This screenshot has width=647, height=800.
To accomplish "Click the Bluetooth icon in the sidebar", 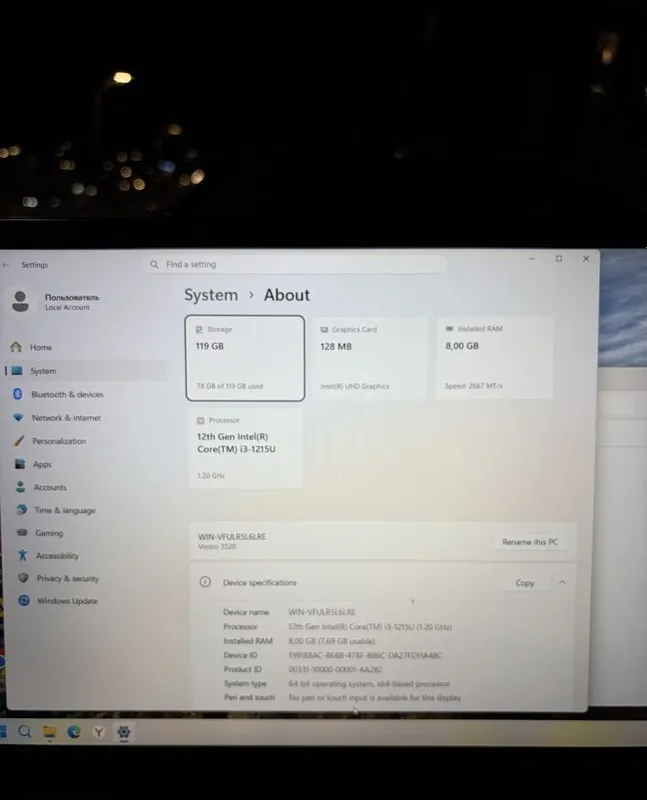I will (17, 394).
